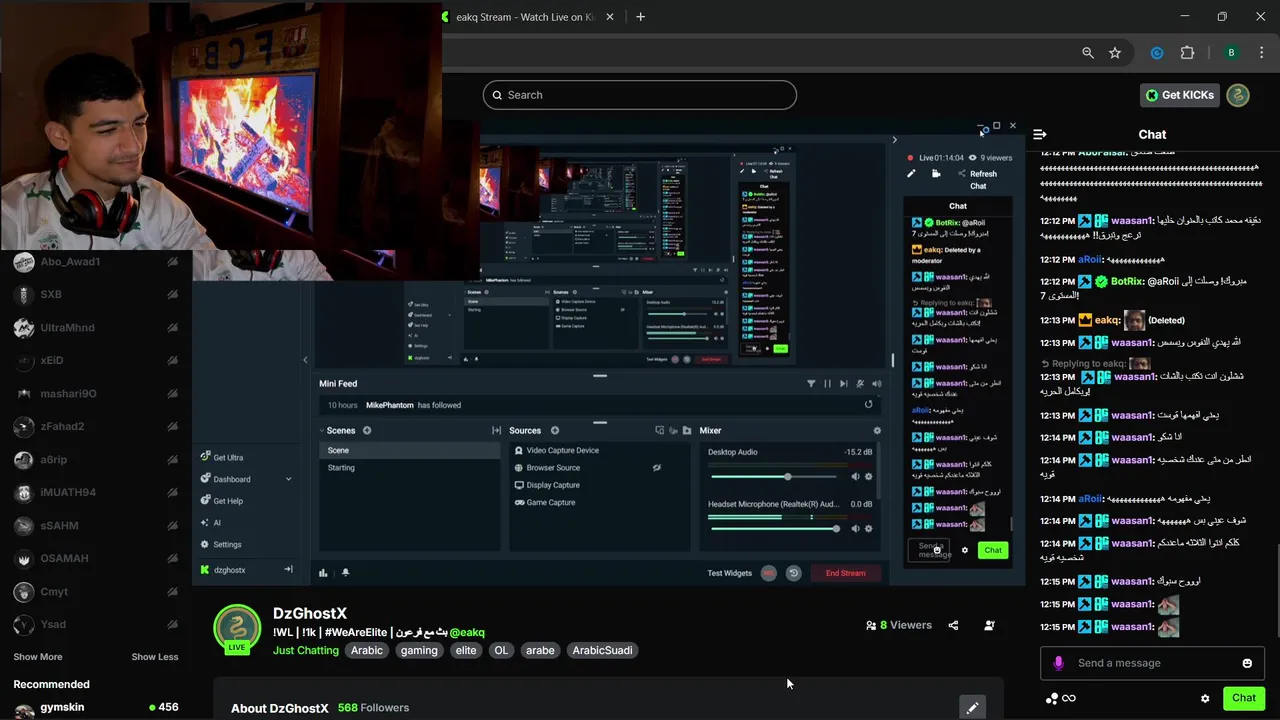Mute Desktop Audio with the speaker icon
Image resolution: width=1280 pixels, height=720 pixels.
tap(855, 476)
